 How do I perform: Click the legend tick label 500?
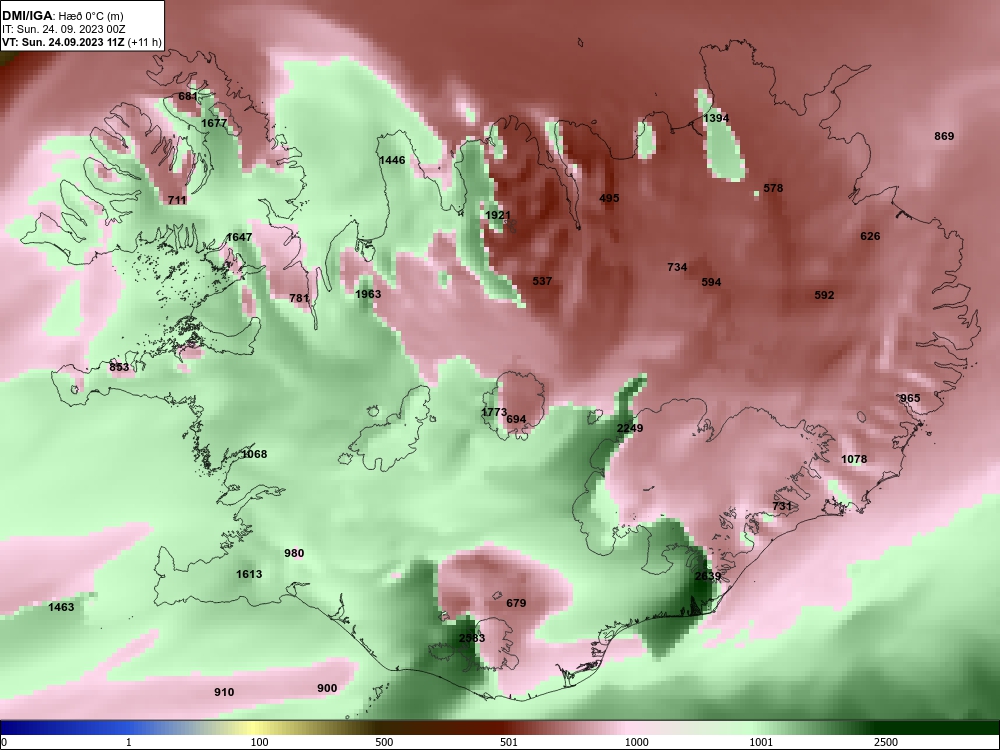[x=384, y=742]
